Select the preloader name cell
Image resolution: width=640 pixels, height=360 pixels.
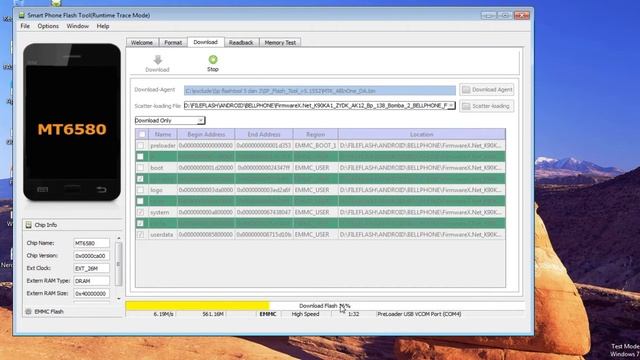click(163, 145)
